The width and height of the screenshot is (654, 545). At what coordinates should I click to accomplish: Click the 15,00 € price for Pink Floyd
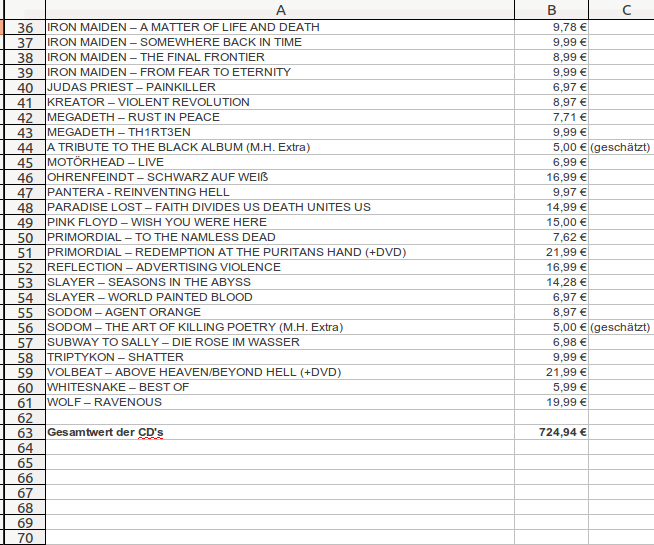(x=551, y=223)
